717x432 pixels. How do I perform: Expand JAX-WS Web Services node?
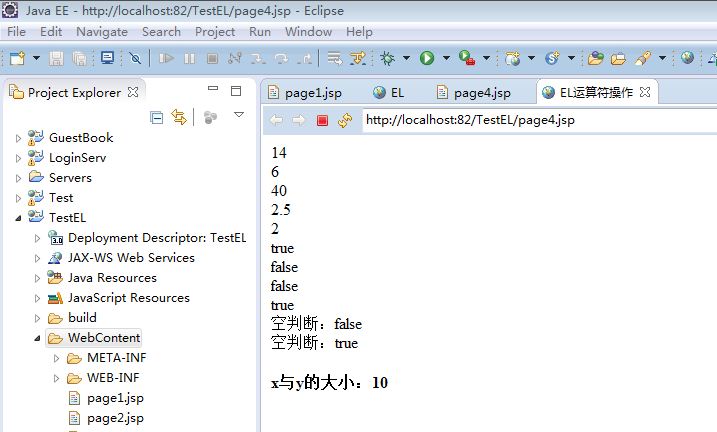pos(37,258)
